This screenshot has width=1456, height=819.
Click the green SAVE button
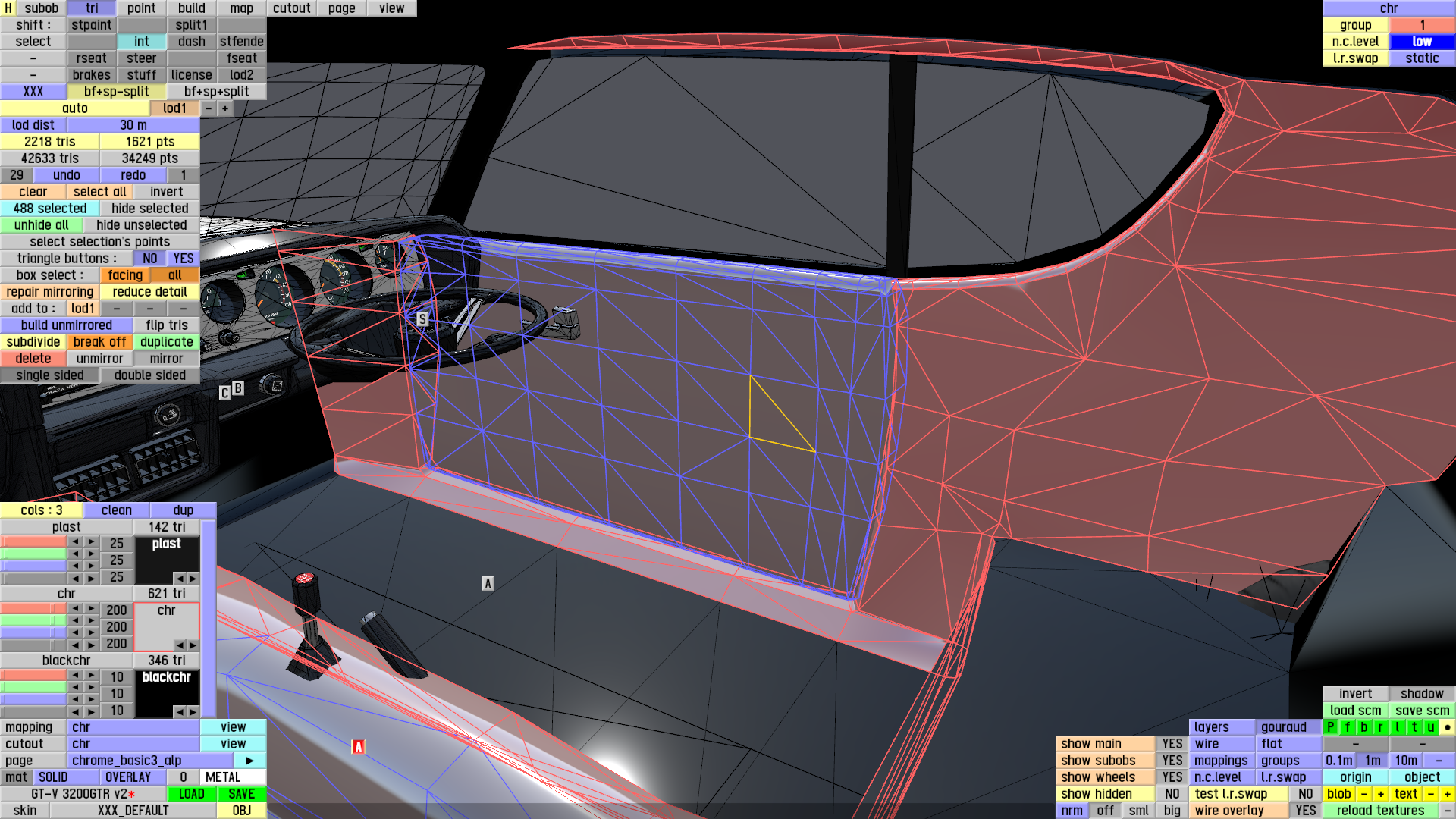click(241, 794)
